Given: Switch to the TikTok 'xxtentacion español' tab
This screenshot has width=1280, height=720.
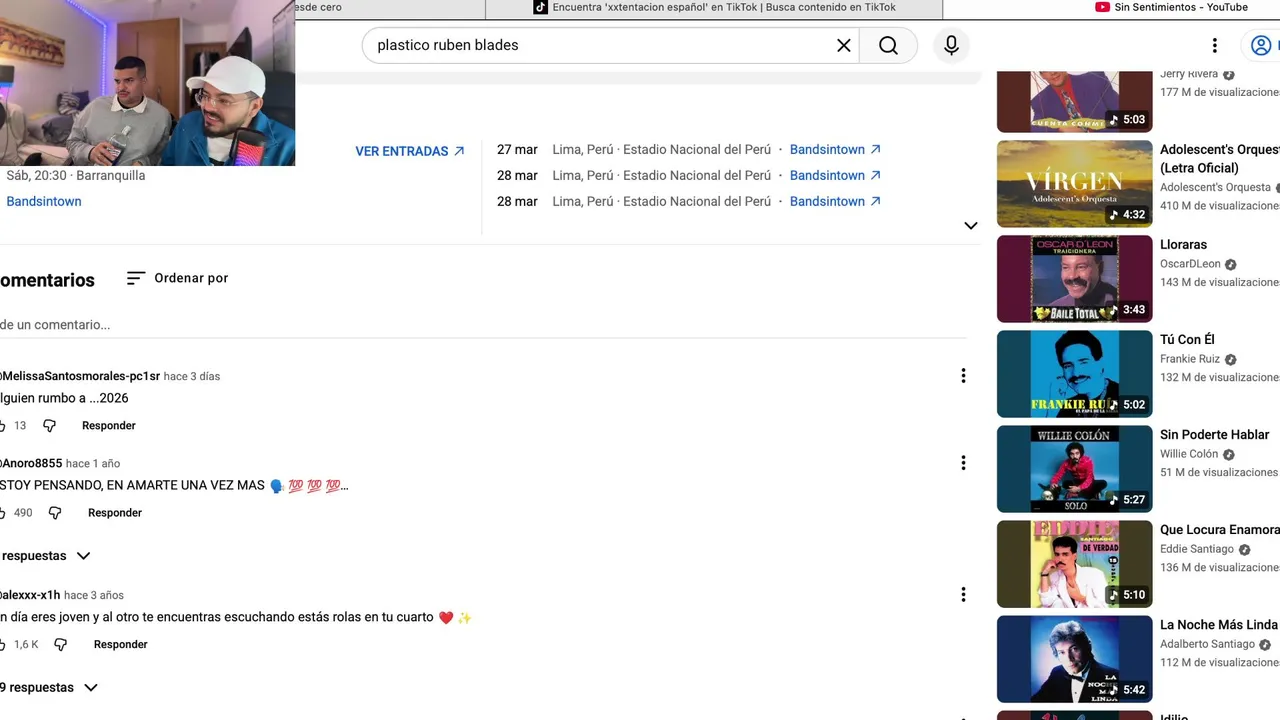Looking at the screenshot, I should pyautogui.click(x=714, y=8).
